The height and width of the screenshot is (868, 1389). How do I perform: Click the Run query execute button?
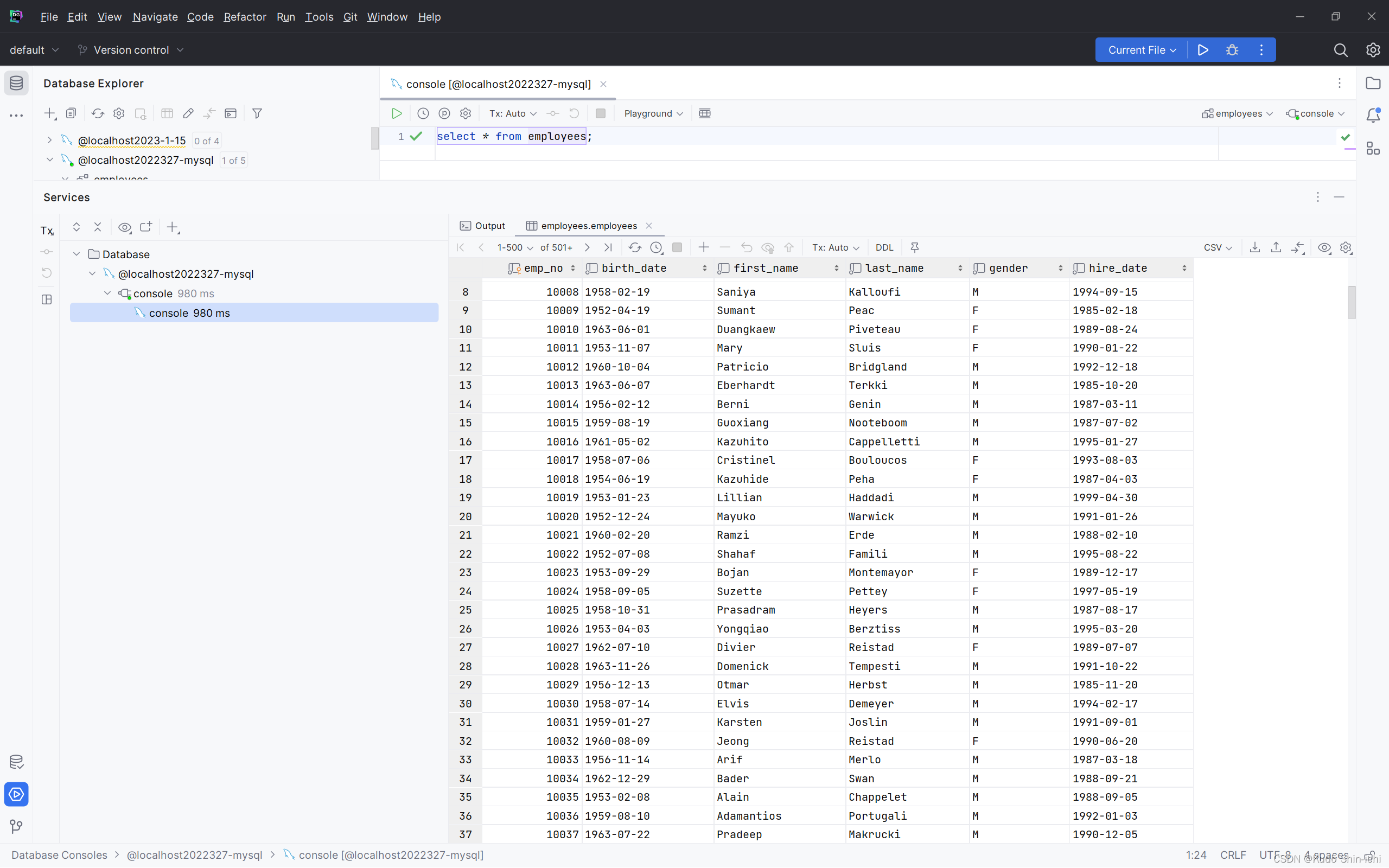tap(396, 113)
